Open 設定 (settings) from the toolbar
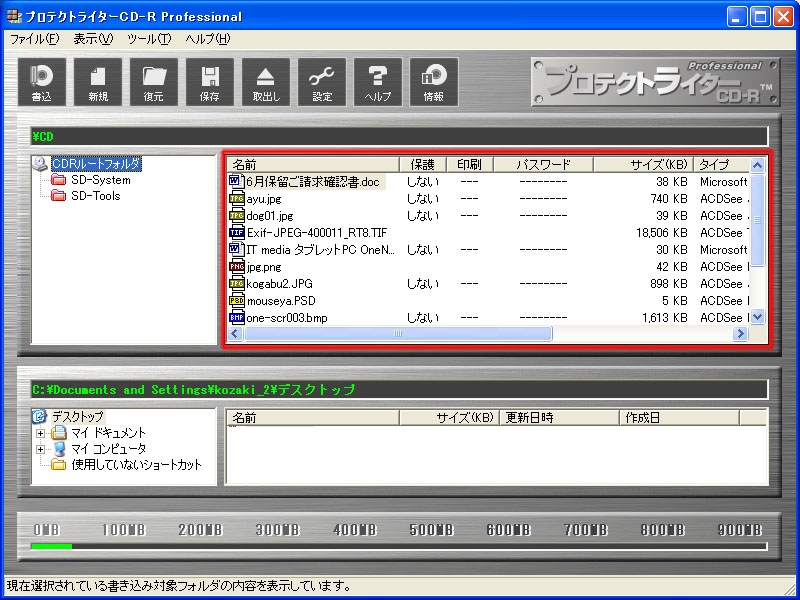The height and width of the screenshot is (600, 800). coord(322,82)
